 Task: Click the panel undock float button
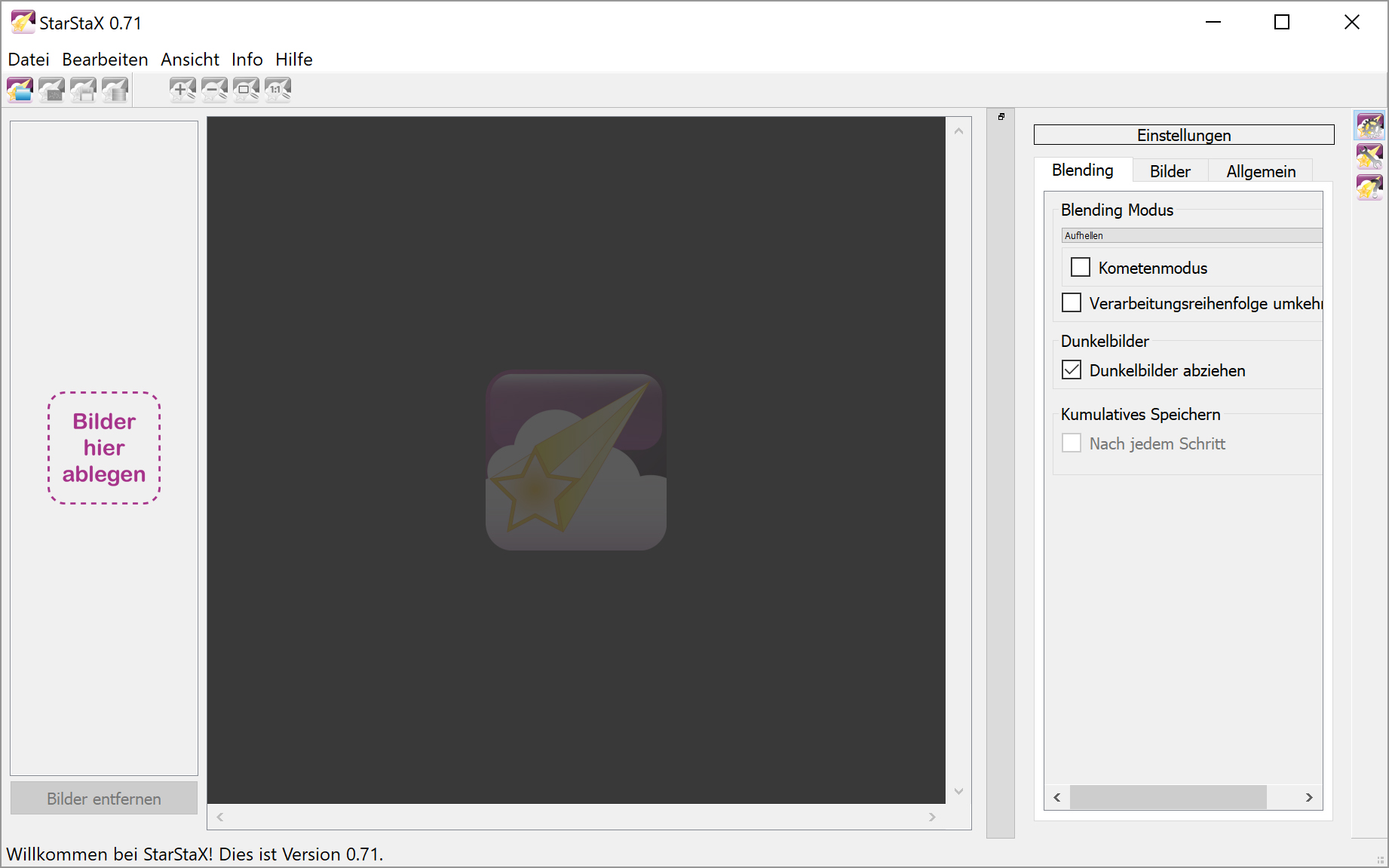click(1001, 117)
